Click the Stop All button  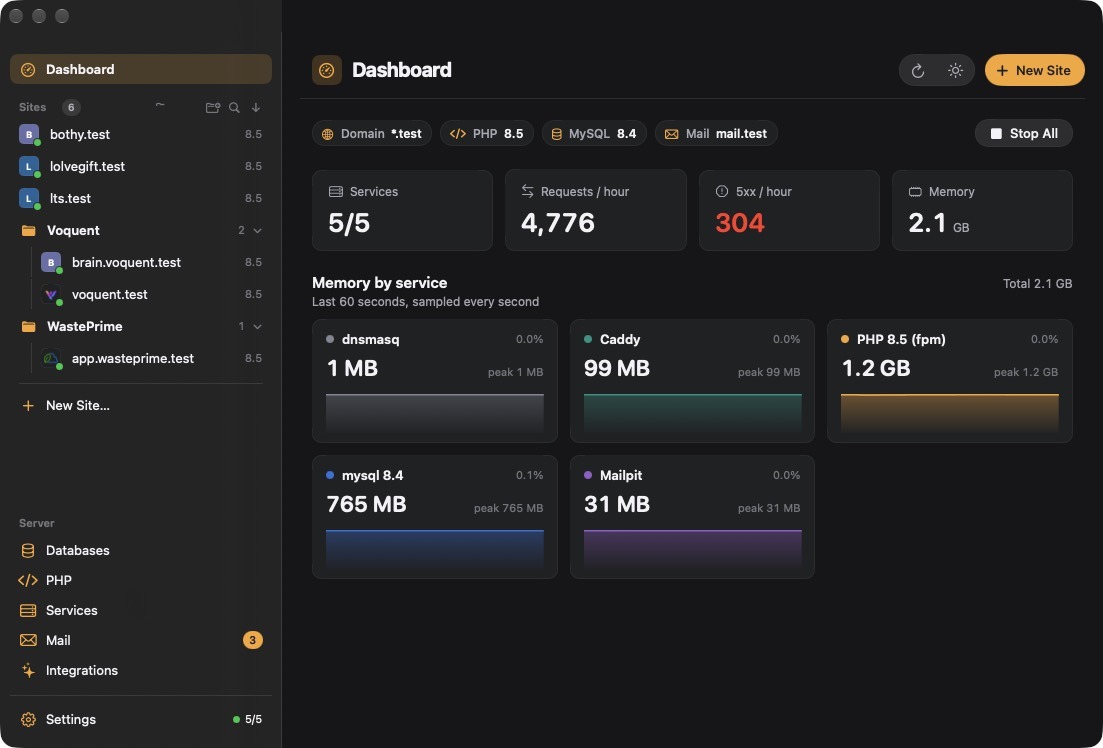point(1024,134)
